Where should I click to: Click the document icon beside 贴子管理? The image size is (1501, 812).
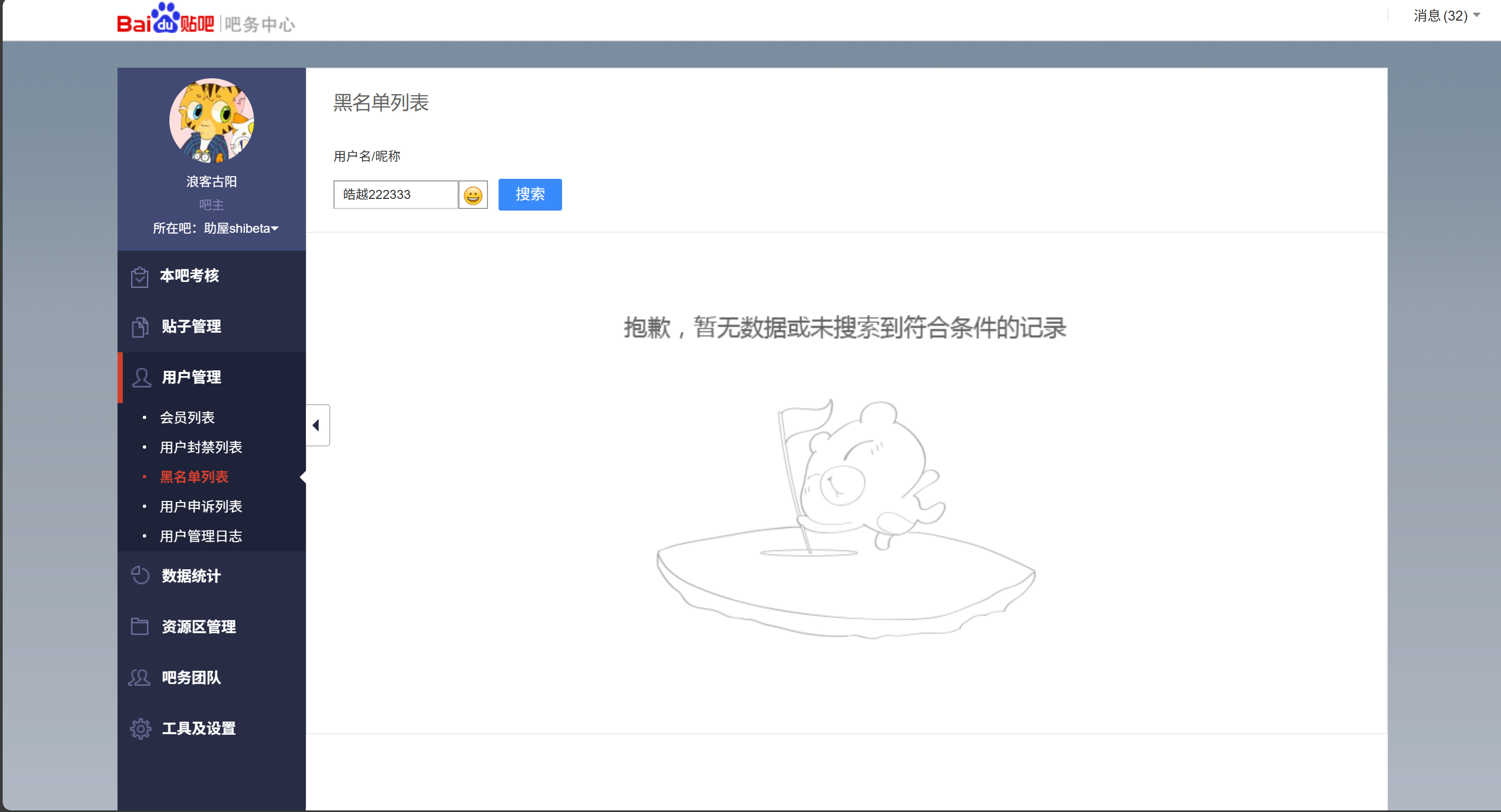click(140, 327)
